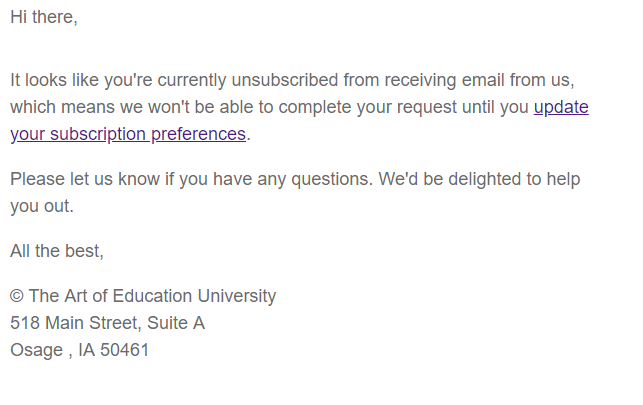Click the phrase 'receiving email from us'

coord(478,80)
